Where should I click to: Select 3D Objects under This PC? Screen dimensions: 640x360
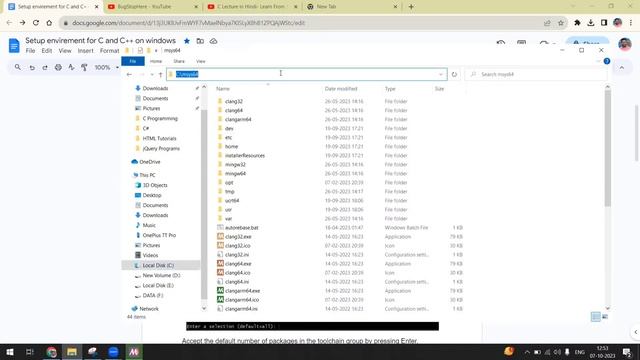(x=155, y=185)
